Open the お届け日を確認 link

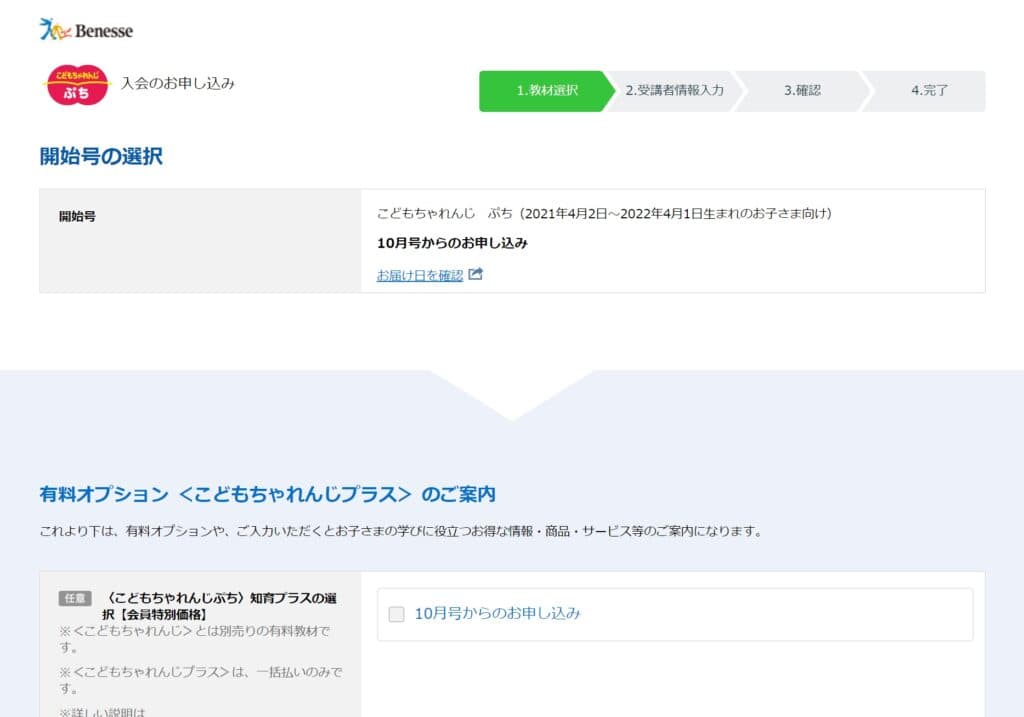coord(419,275)
